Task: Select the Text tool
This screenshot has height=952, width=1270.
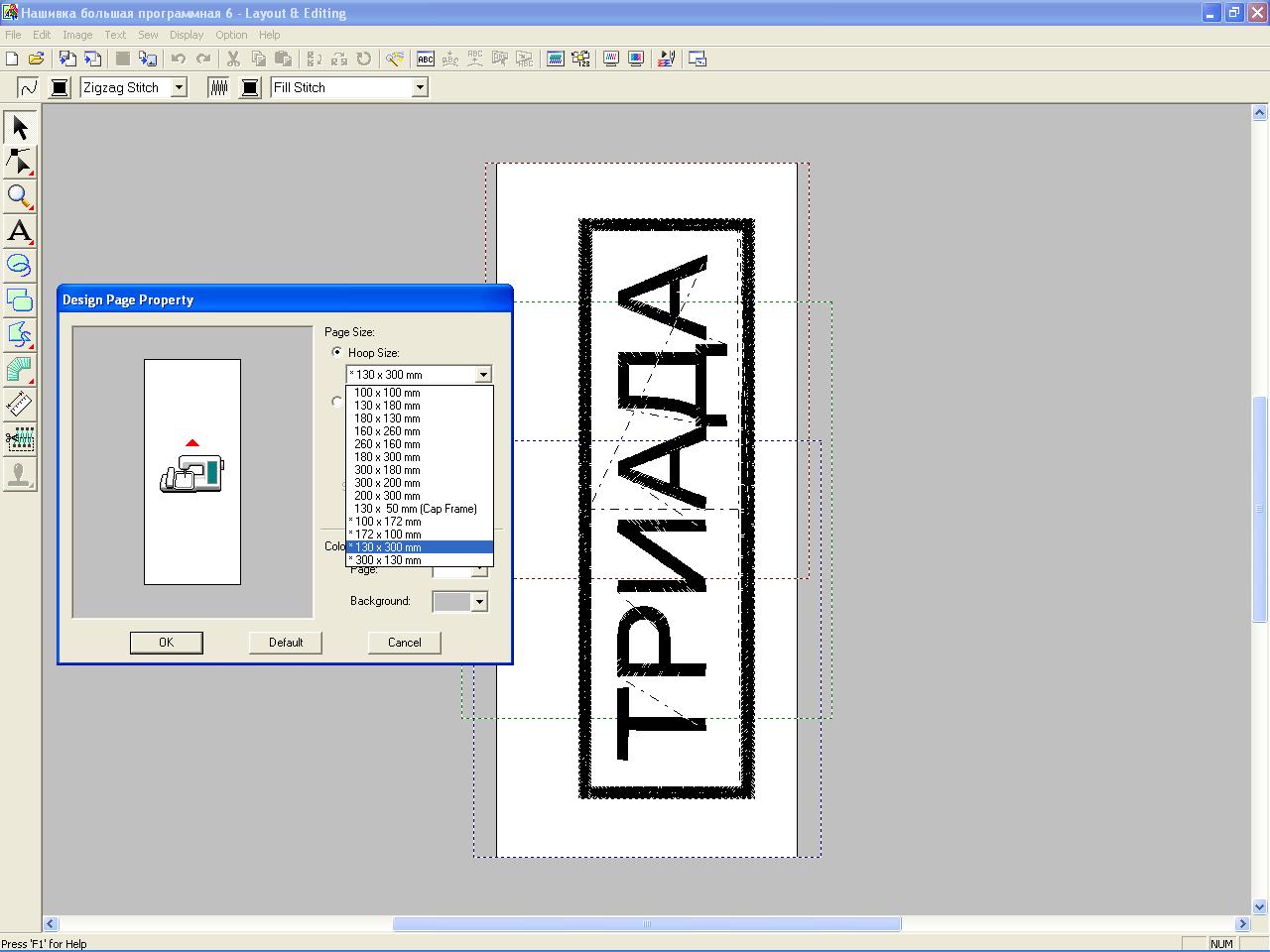Action: click(x=20, y=231)
